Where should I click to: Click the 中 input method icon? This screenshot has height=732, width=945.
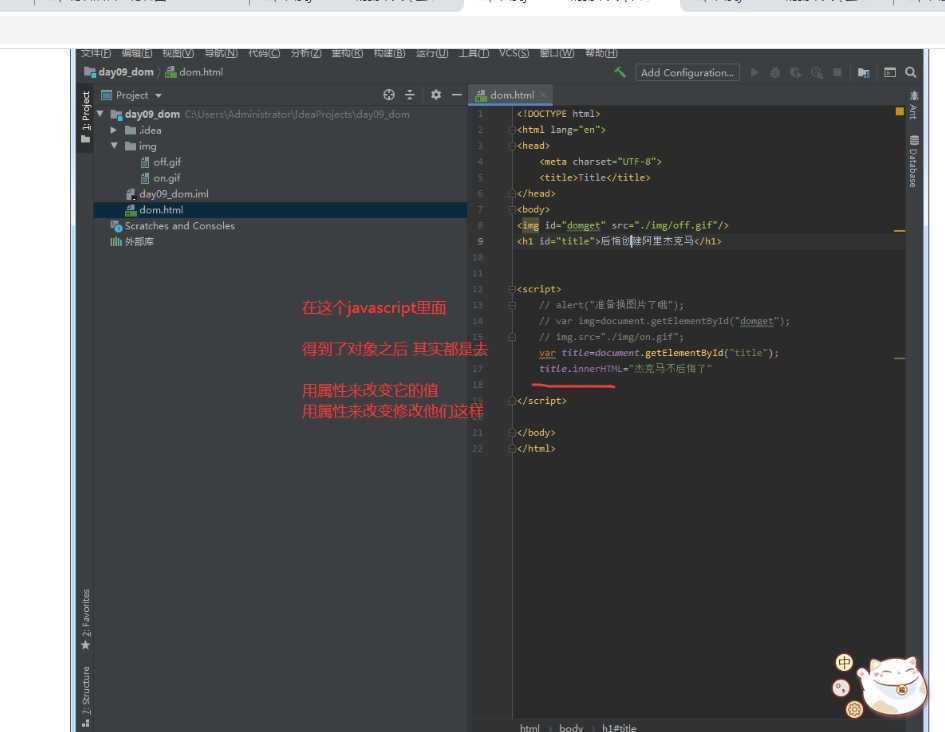pyautogui.click(x=844, y=662)
